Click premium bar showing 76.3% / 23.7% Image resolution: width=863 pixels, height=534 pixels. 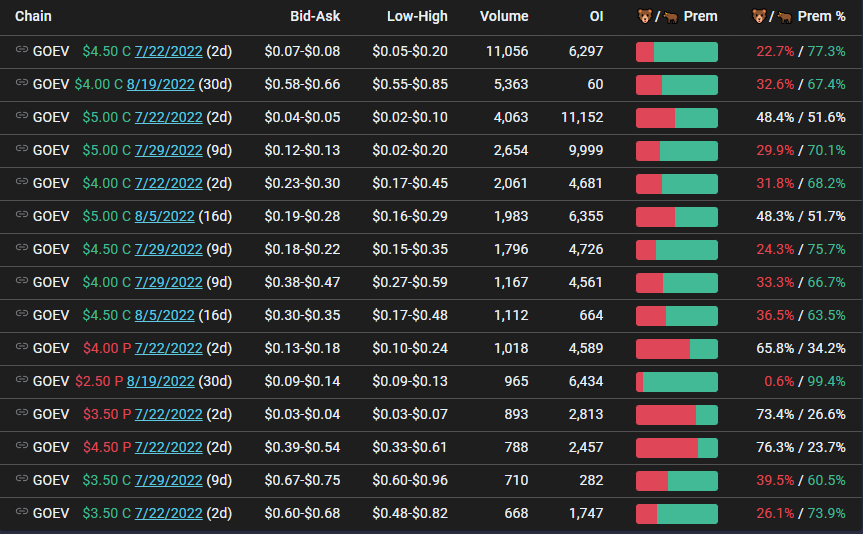coord(677,448)
